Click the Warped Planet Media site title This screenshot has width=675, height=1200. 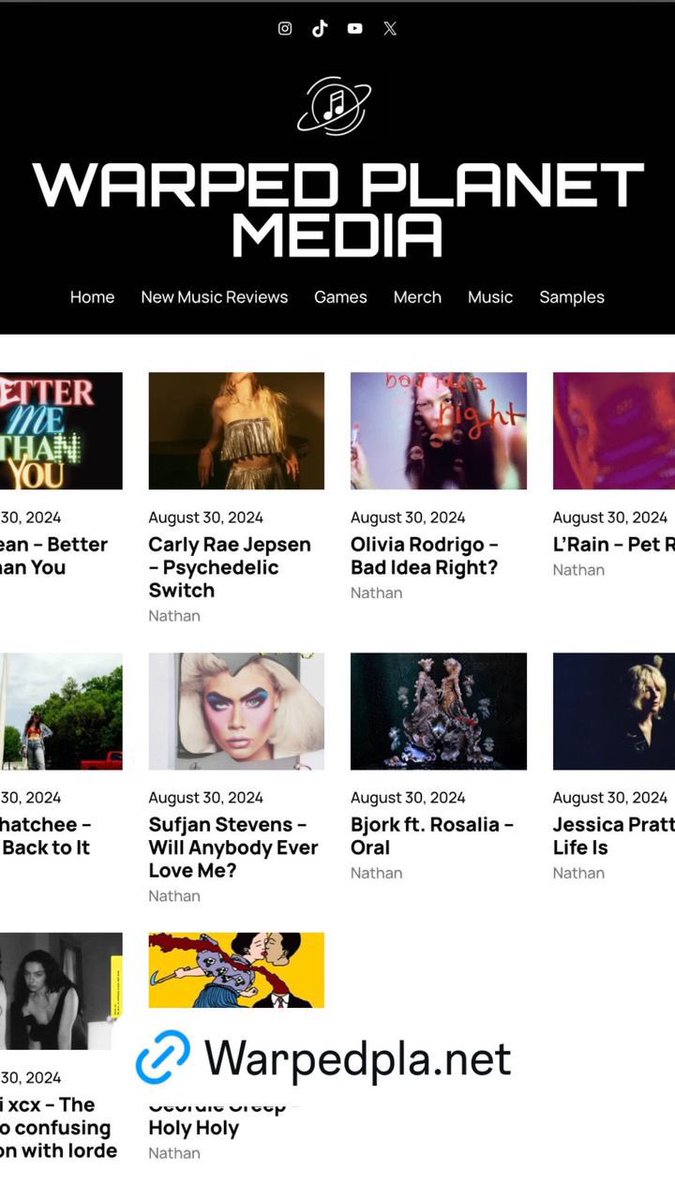tap(338, 209)
